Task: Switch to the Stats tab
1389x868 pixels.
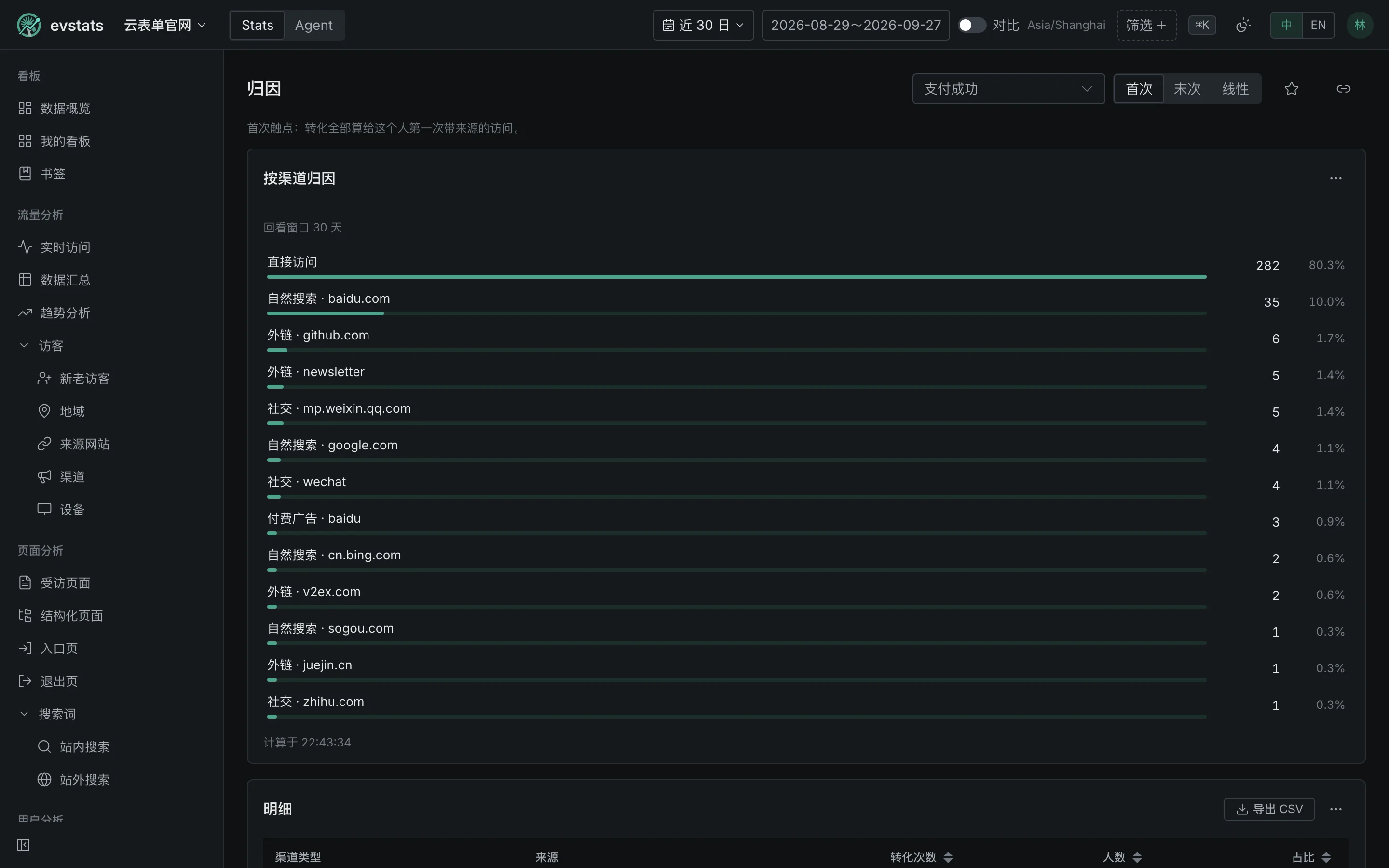Action: tap(257, 25)
